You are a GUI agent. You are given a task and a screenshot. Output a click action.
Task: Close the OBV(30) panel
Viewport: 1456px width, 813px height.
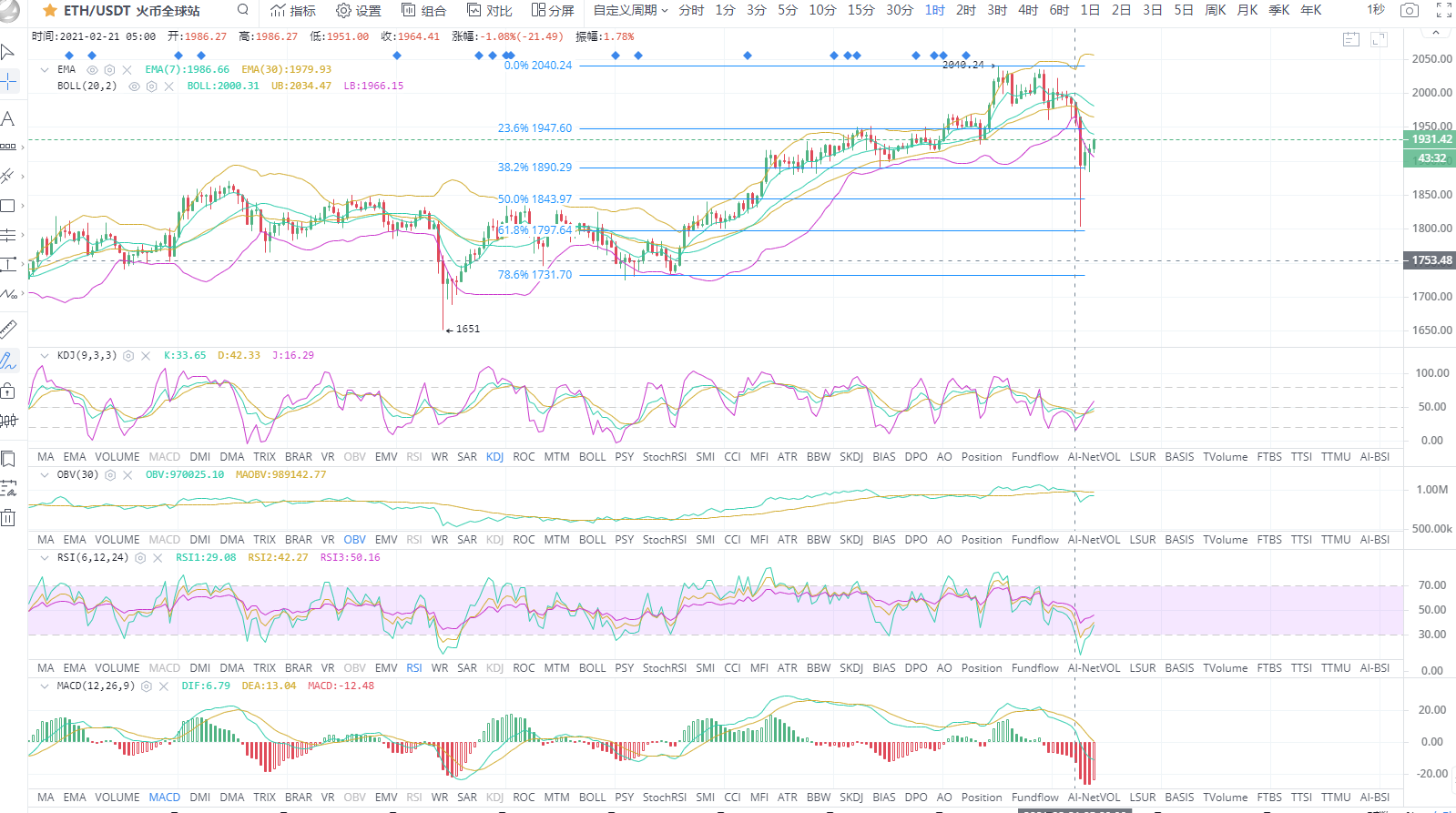click(x=127, y=475)
